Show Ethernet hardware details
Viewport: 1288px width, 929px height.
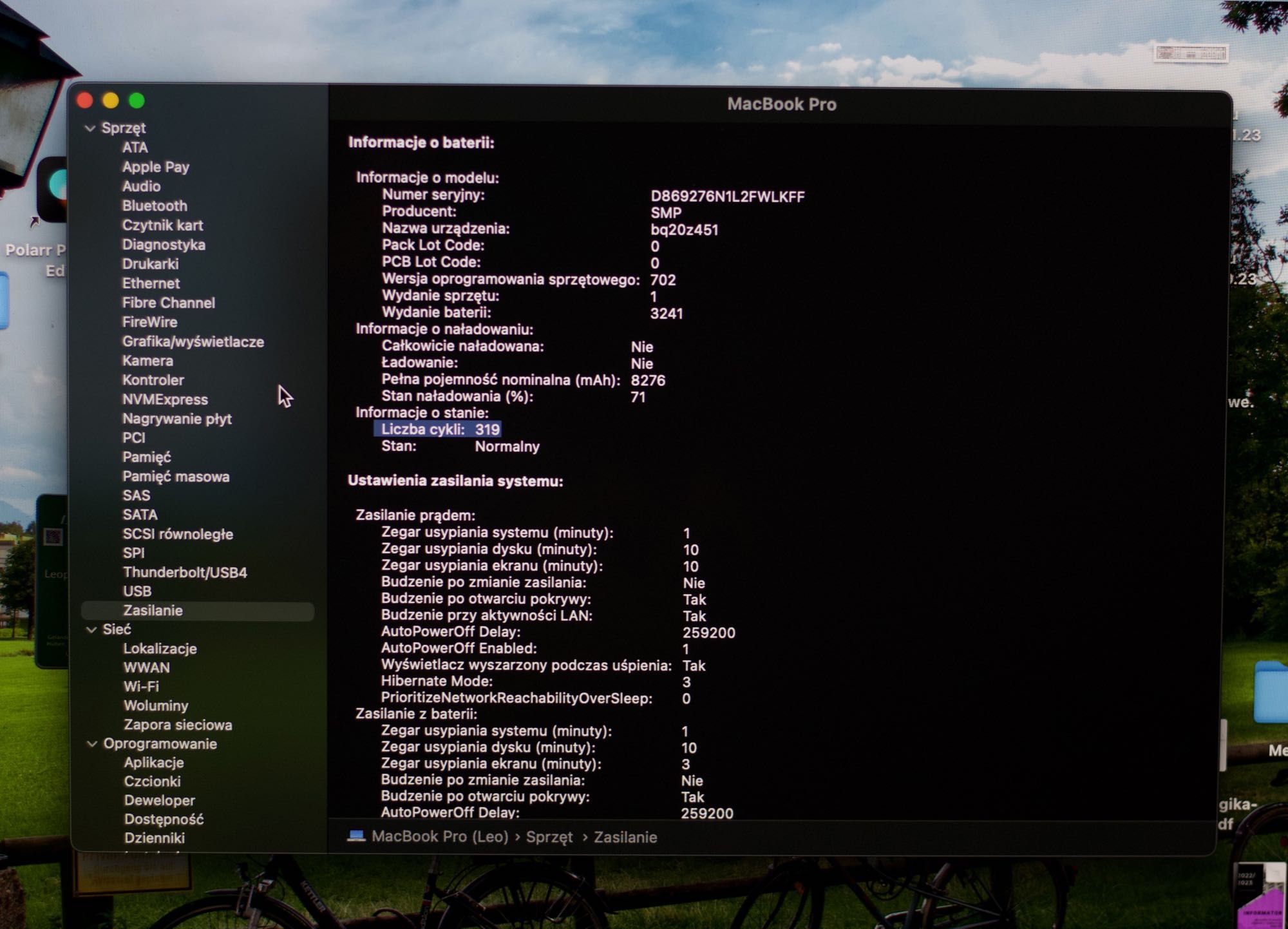(x=151, y=283)
